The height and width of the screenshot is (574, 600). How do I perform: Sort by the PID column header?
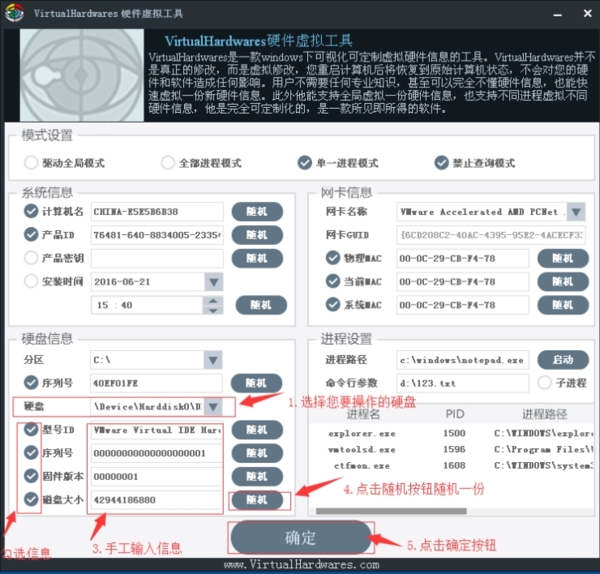[x=455, y=414]
